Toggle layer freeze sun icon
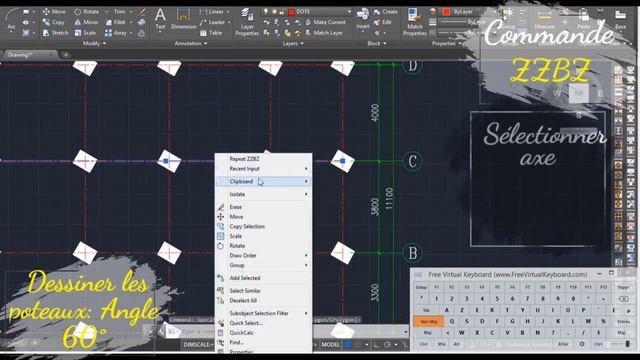640x360 pixels. pos(274,11)
